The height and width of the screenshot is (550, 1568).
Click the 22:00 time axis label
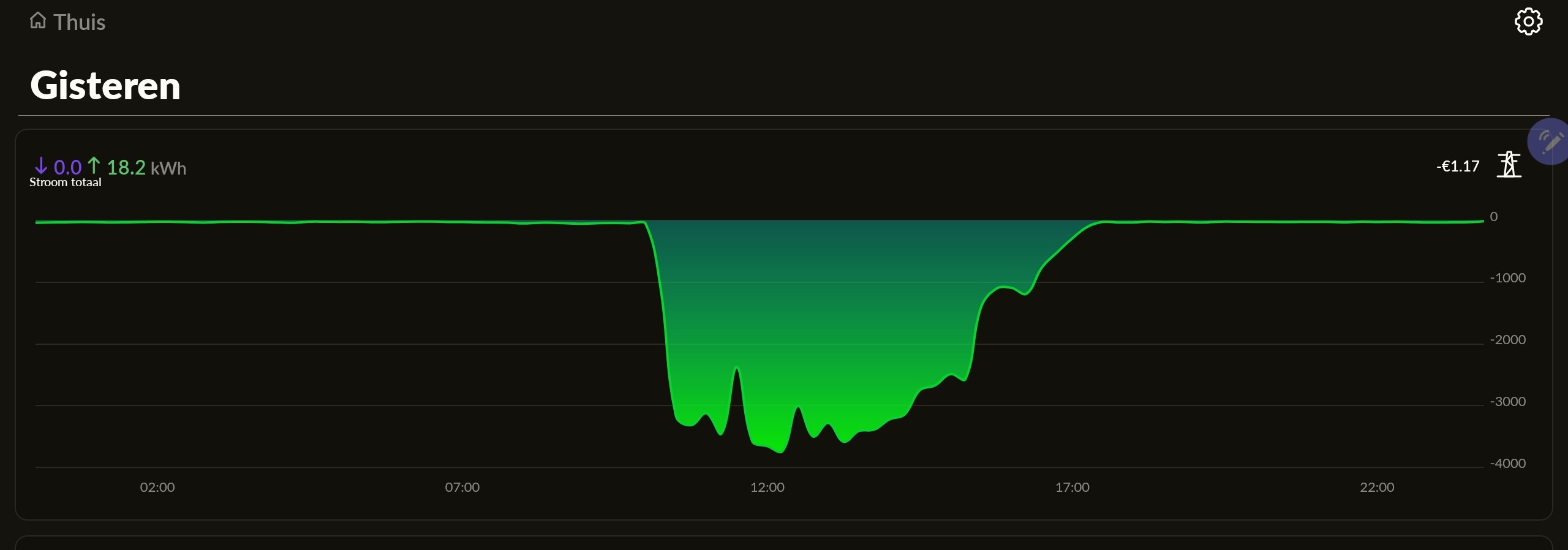click(x=1377, y=488)
